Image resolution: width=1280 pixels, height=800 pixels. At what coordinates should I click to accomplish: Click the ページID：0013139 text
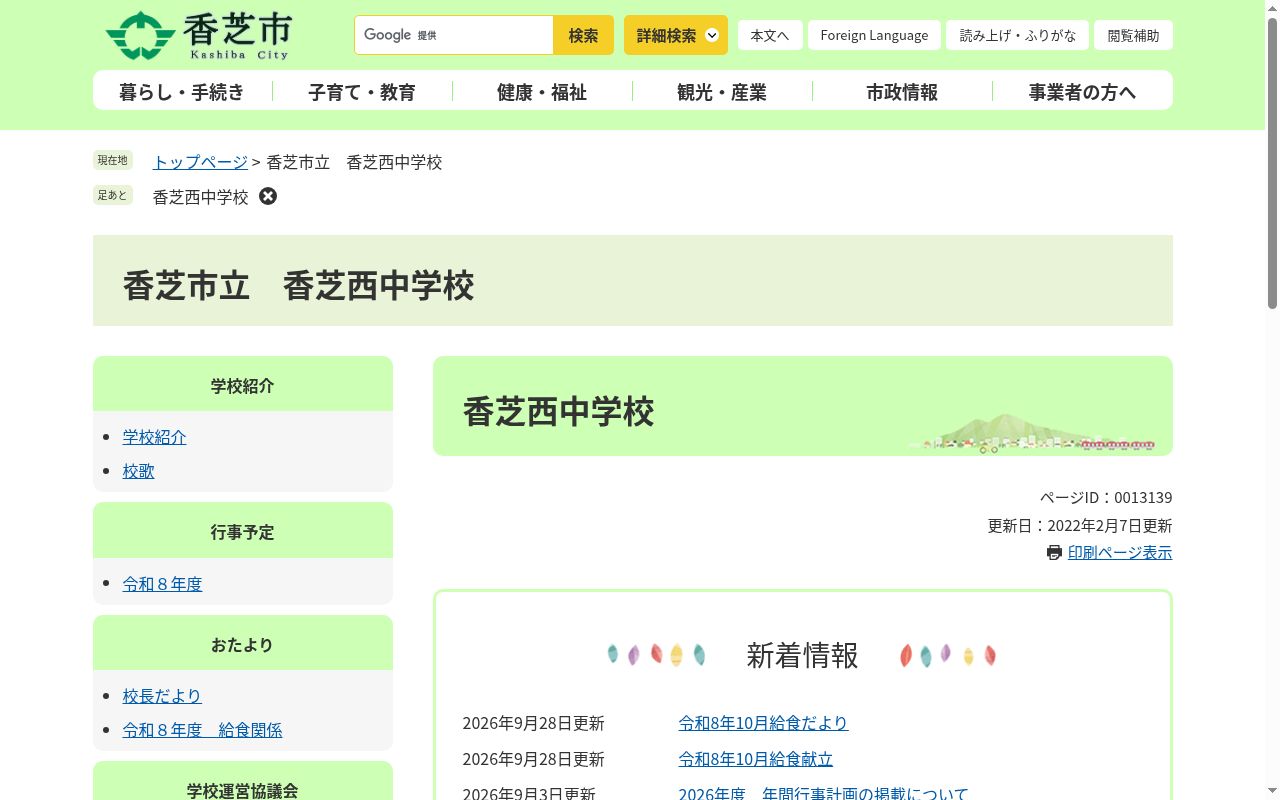pos(1106,497)
